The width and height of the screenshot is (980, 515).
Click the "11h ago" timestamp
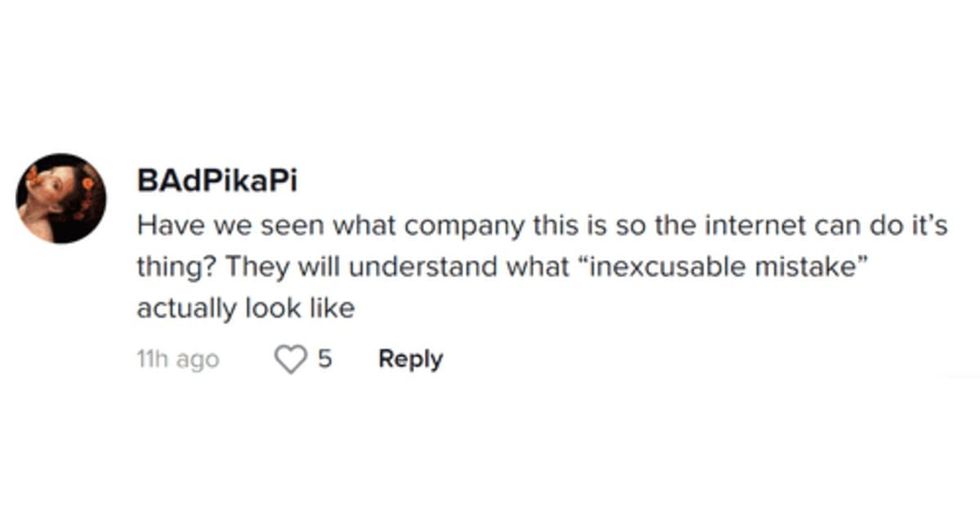pos(177,360)
